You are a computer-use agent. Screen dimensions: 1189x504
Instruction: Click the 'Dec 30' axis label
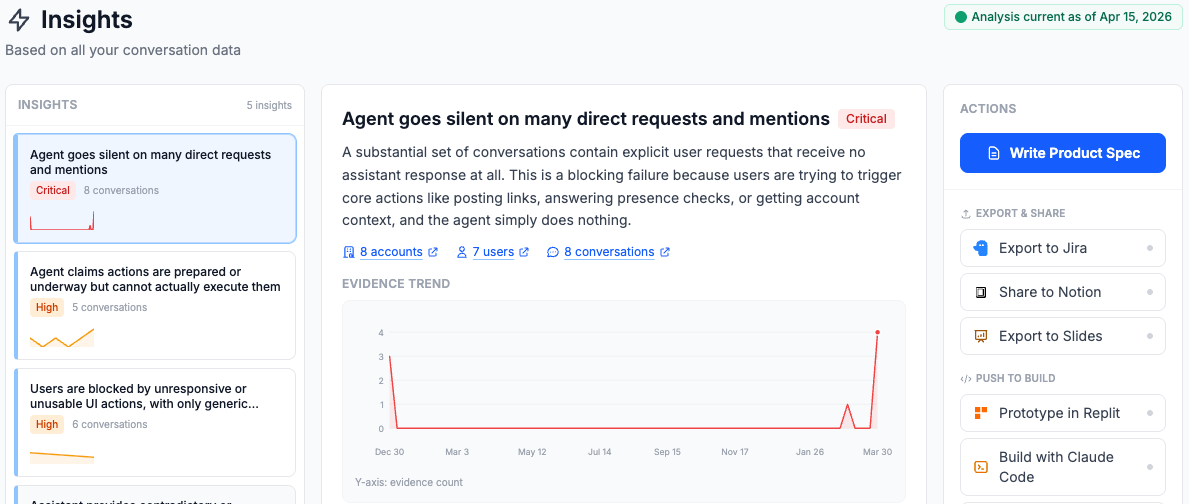(389, 452)
